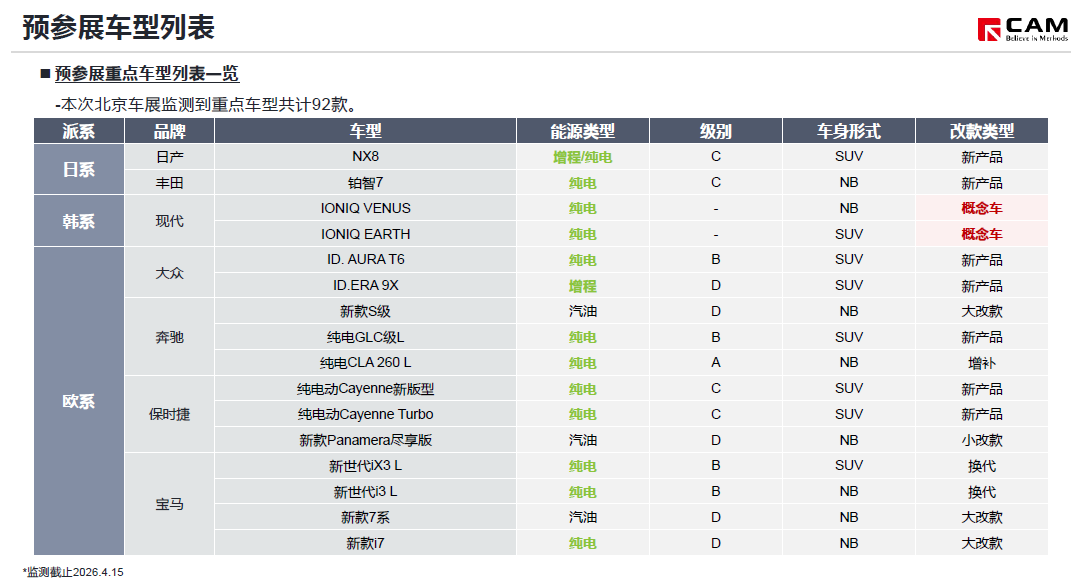
Task: Select the 欧系 group cell
Action: tap(79, 401)
